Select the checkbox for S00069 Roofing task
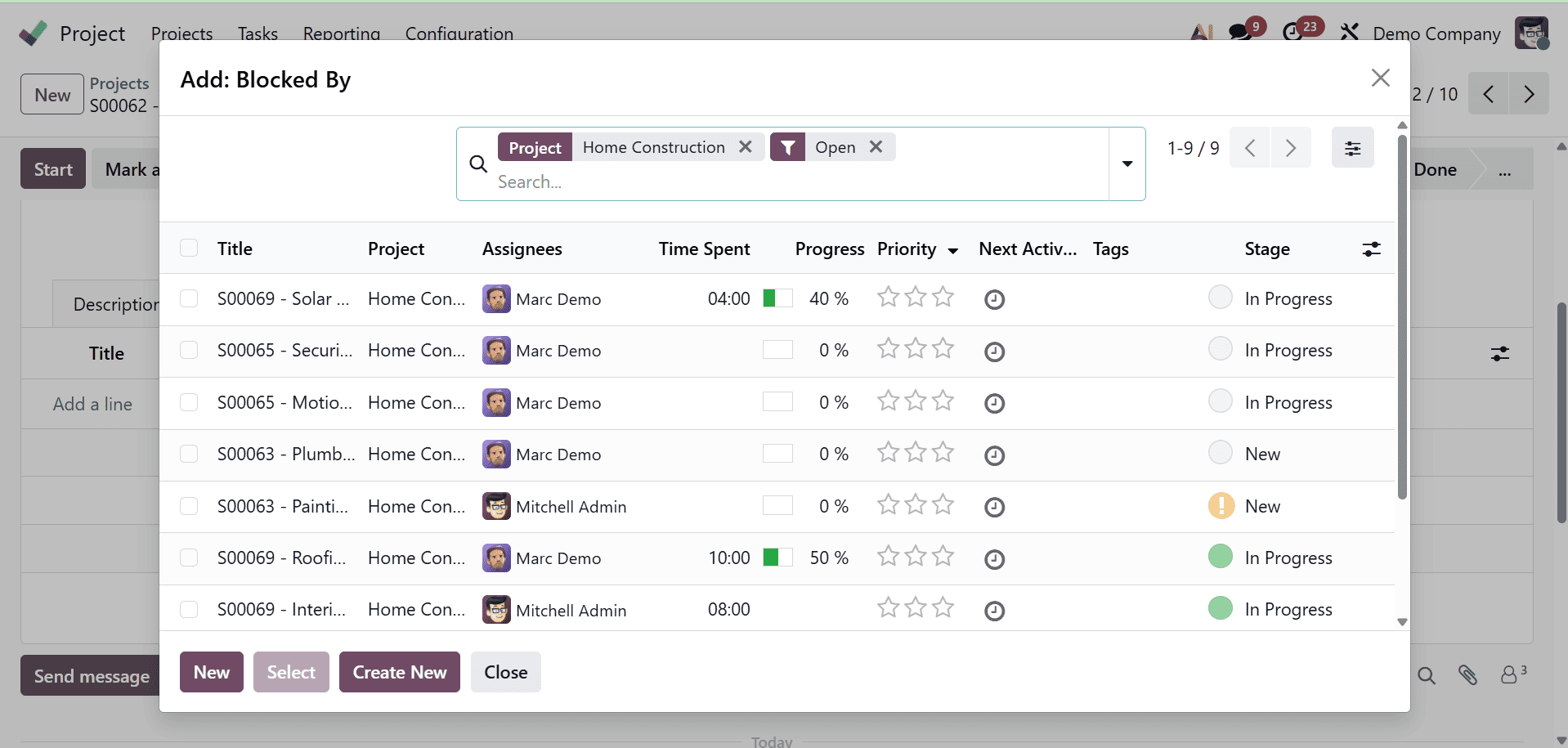This screenshot has height=748, width=1568. coord(188,558)
